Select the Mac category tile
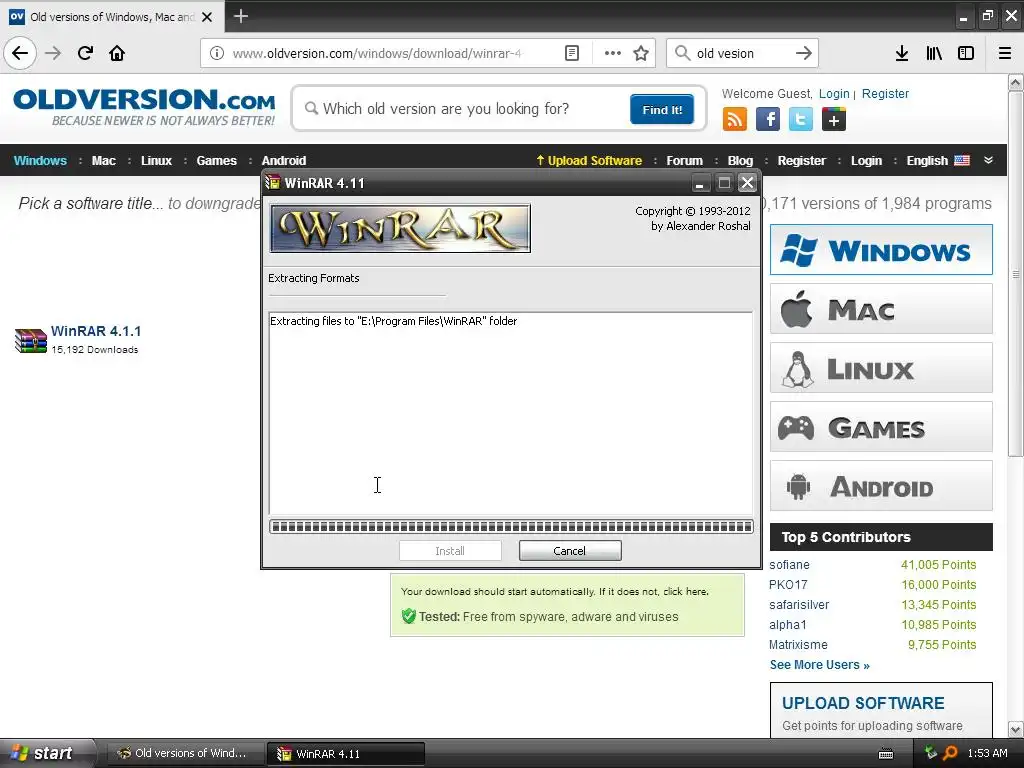Viewport: 1024px width, 768px height. point(881,308)
